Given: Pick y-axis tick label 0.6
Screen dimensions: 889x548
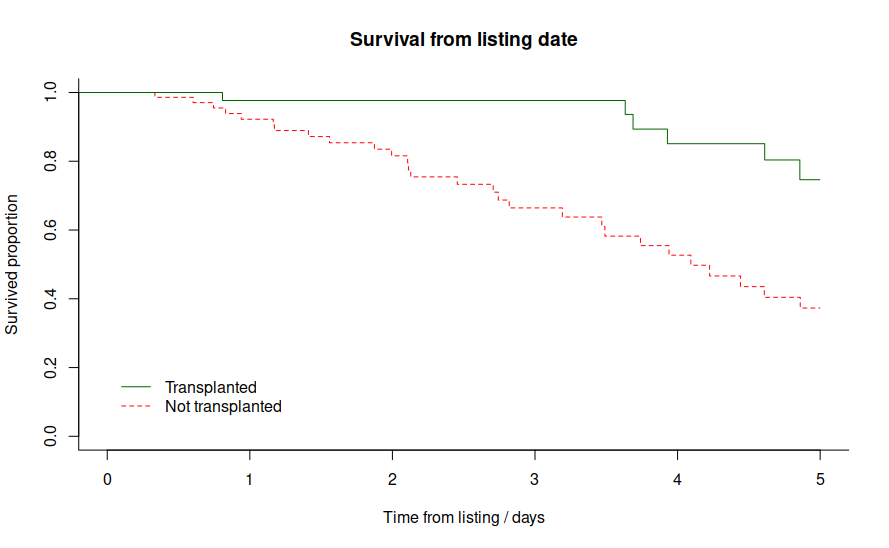Looking at the screenshot, I should tap(51, 230).
